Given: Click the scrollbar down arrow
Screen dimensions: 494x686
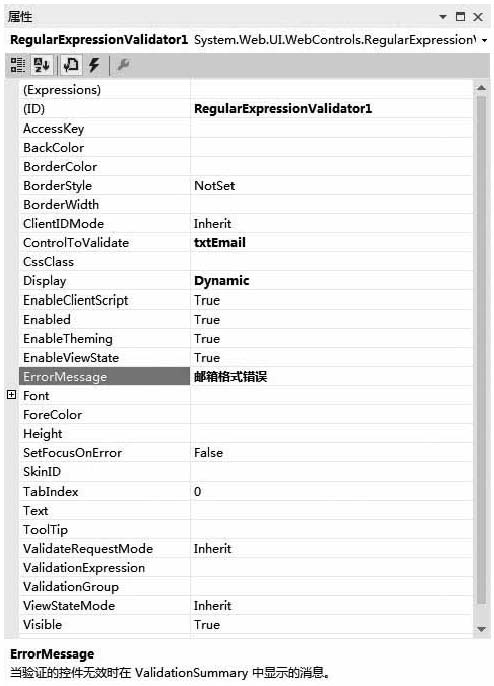Looking at the screenshot, I should 481,629.
